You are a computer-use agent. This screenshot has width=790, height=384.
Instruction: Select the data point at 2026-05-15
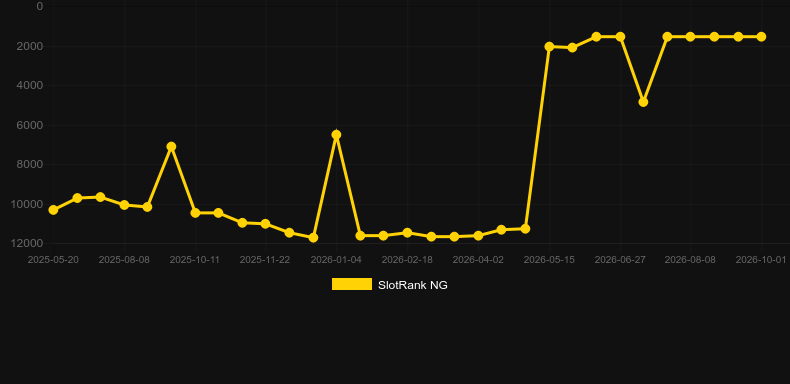(x=550, y=46)
